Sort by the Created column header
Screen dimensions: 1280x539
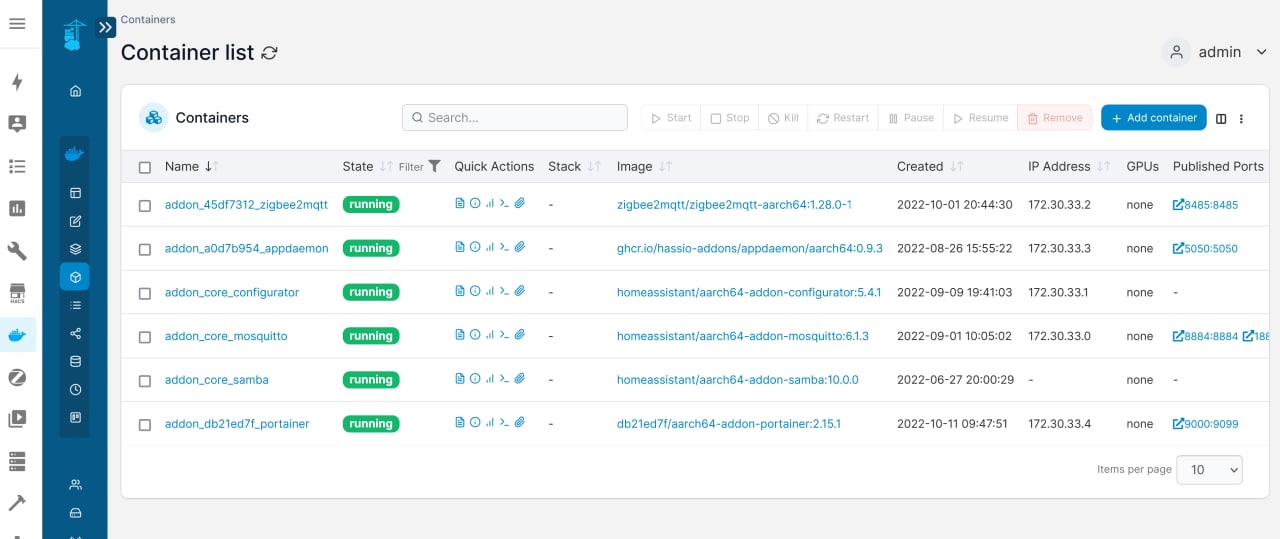coord(930,166)
